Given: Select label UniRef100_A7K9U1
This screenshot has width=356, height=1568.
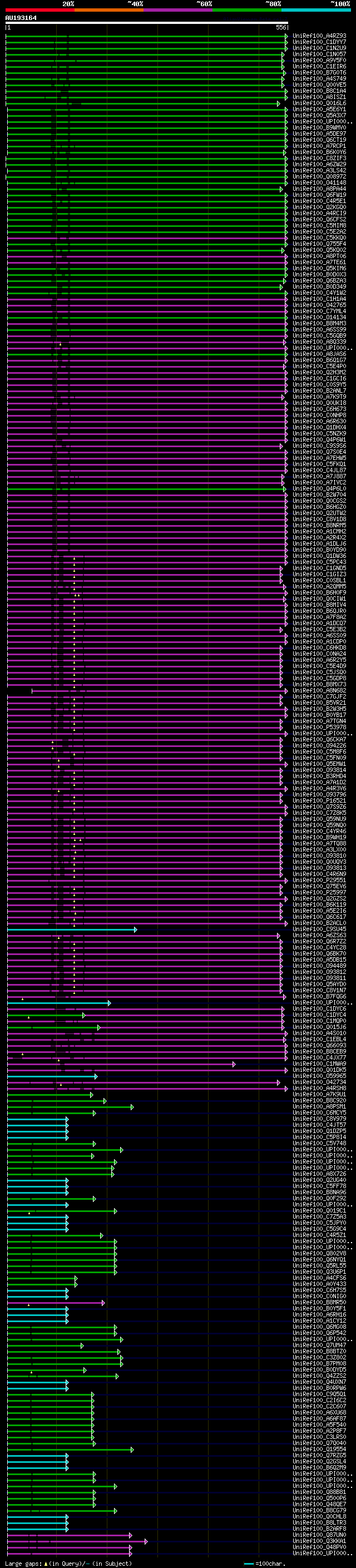Looking at the screenshot, I should tap(319, 1095).
